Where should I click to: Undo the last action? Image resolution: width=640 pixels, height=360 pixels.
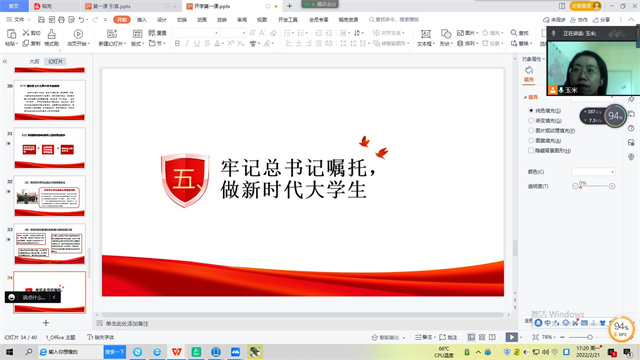pyautogui.click(x=81, y=20)
